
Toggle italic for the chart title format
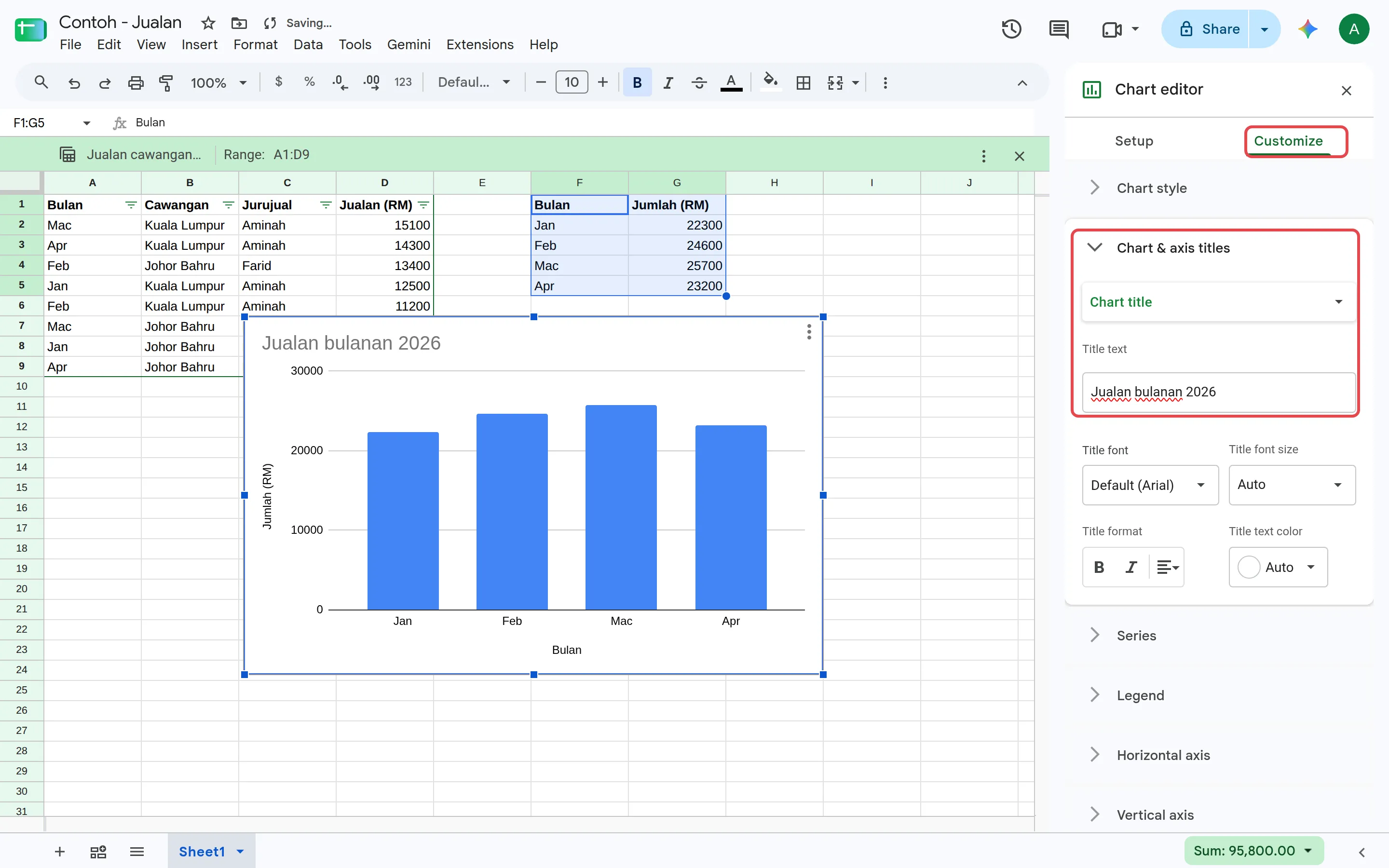tap(1131, 567)
